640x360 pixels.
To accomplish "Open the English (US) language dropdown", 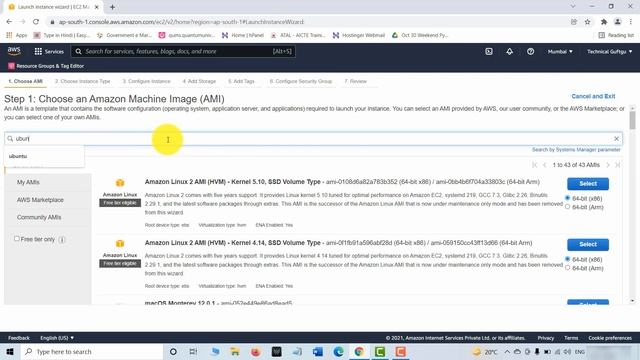I will tap(57, 338).
